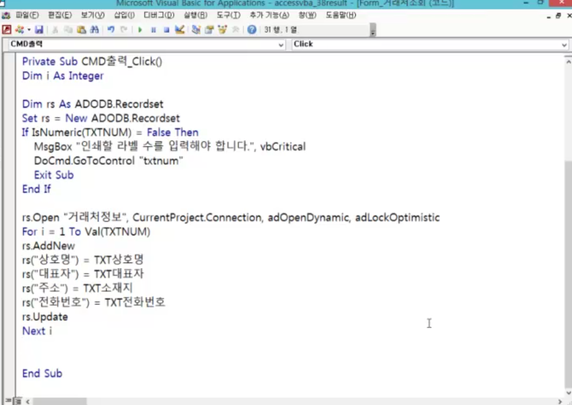Open the 편집(E) menu

(x=60, y=15)
